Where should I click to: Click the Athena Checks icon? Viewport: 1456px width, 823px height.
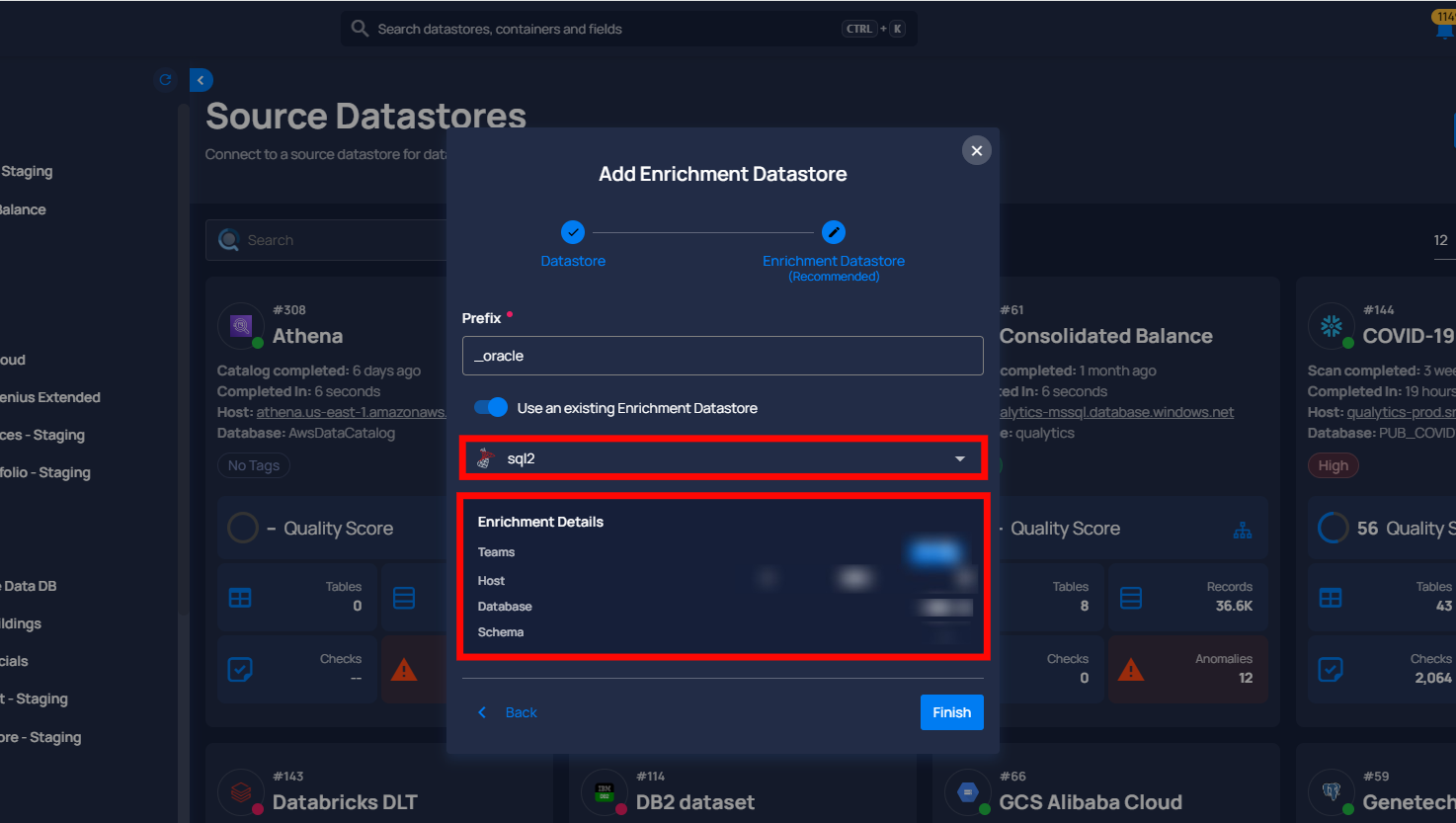(240, 670)
